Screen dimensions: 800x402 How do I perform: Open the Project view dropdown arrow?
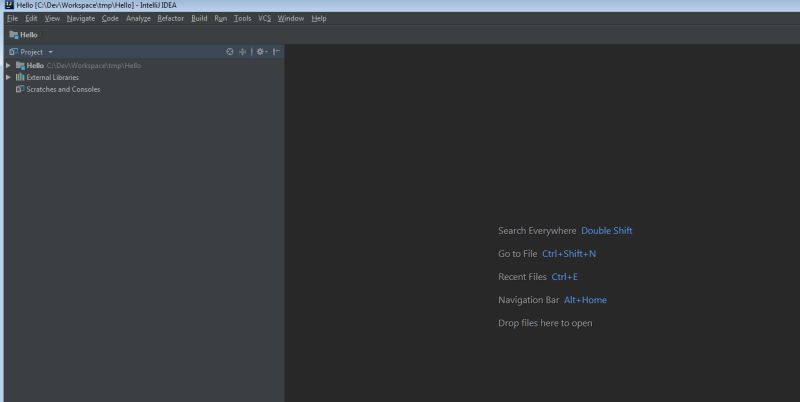pos(51,52)
